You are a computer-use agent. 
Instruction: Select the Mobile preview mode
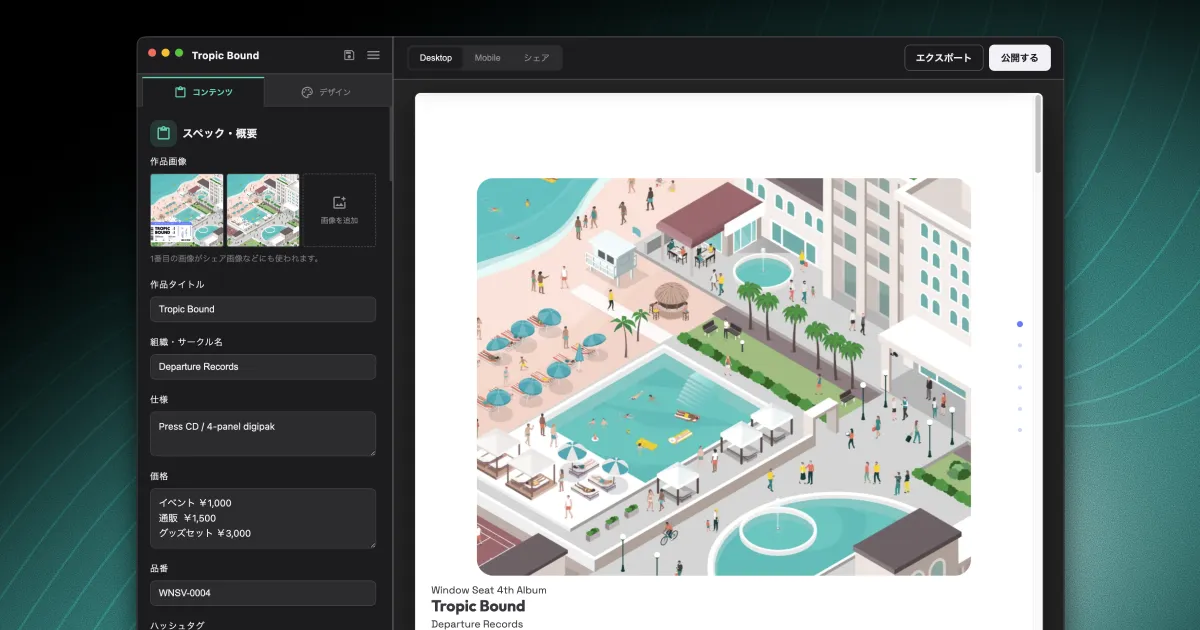tap(487, 58)
